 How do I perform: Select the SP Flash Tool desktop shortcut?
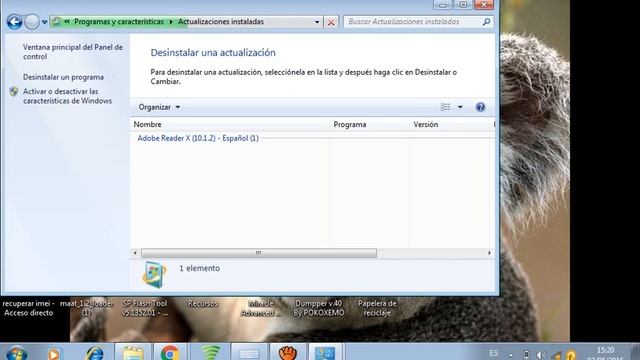click(x=145, y=308)
